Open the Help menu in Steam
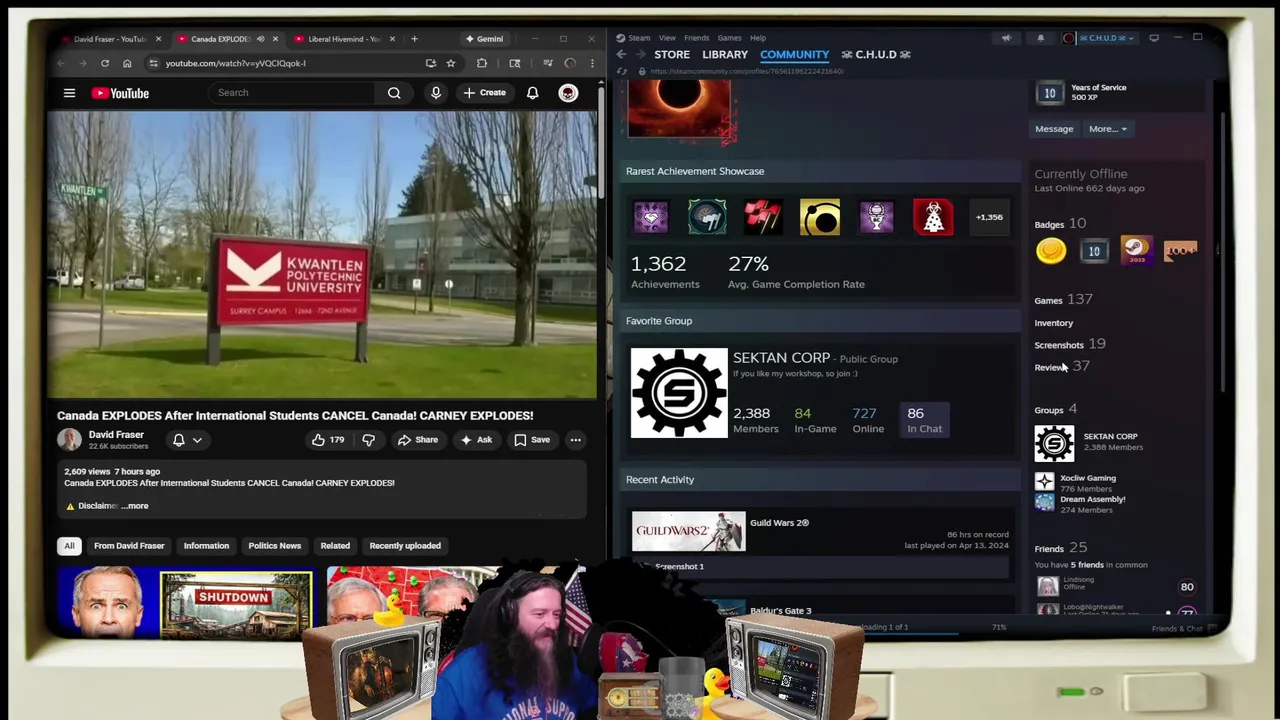The width and height of the screenshot is (1280, 720). 758,38
